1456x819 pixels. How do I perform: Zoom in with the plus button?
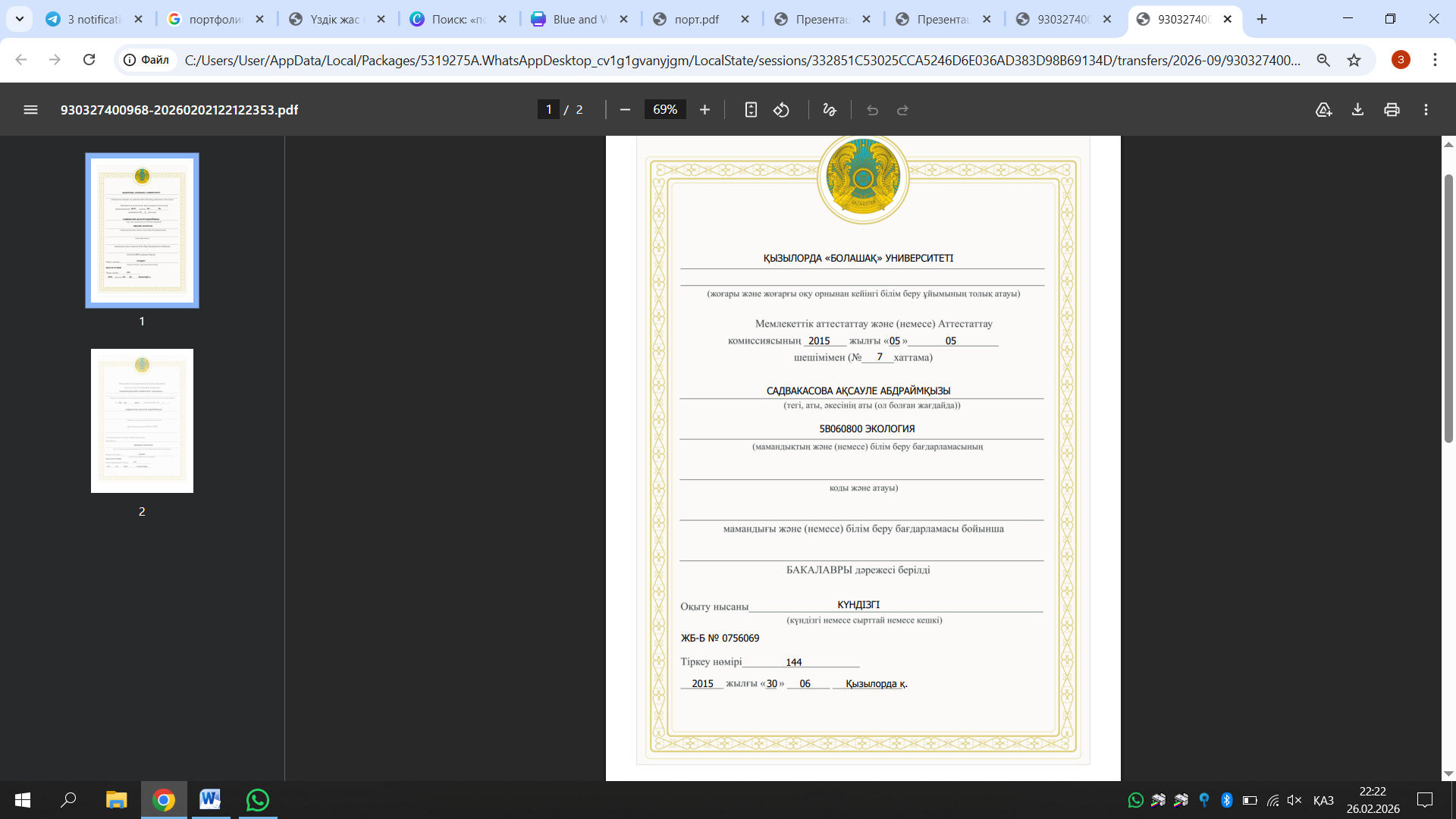704,110
